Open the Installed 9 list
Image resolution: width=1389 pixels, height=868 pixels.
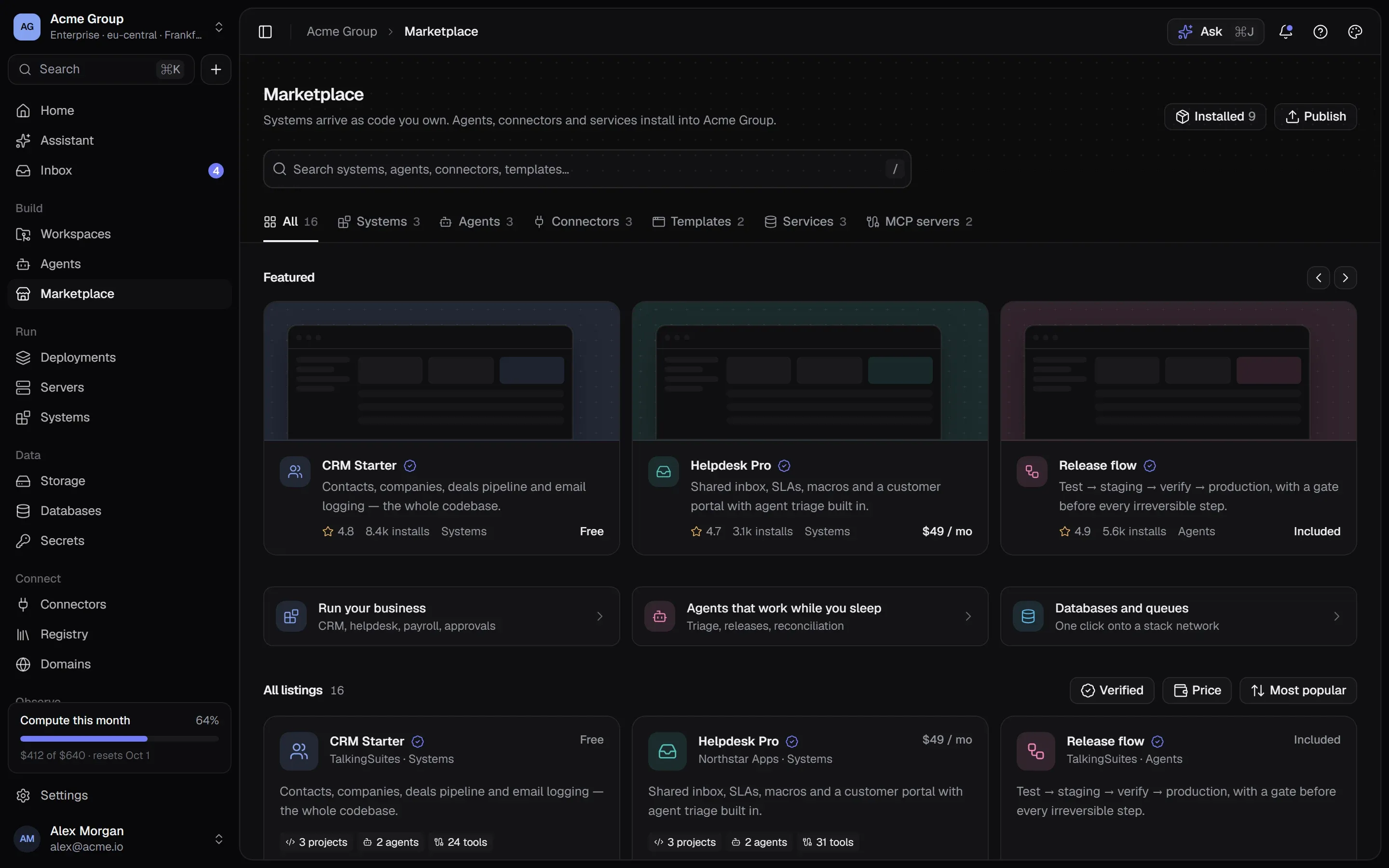1215,117
